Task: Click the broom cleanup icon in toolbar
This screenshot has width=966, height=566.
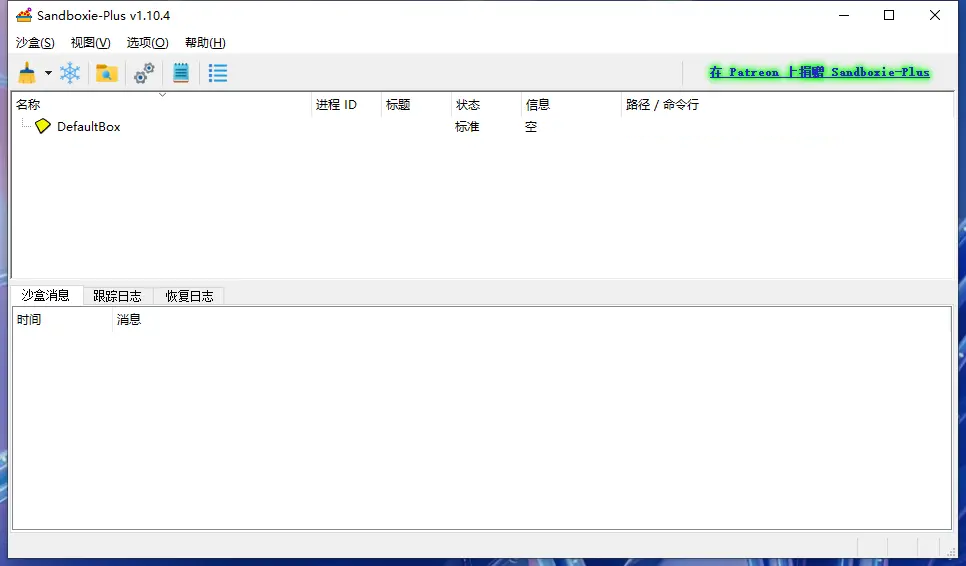Action: pos(27,73)
